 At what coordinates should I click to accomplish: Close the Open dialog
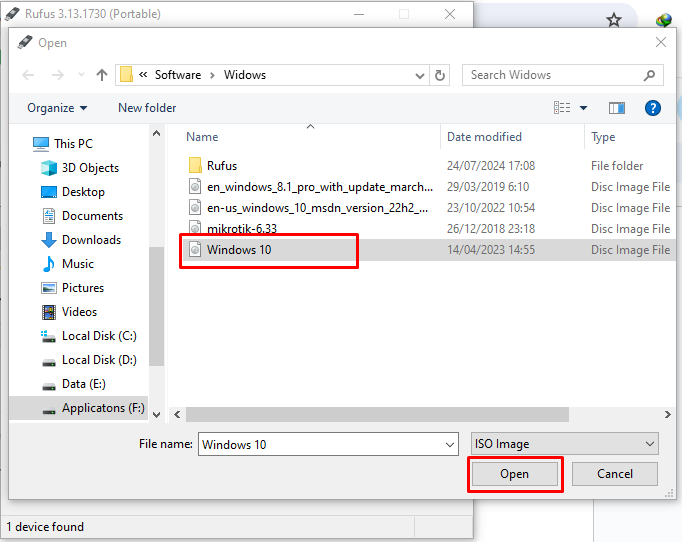click(x=661, y=42)
